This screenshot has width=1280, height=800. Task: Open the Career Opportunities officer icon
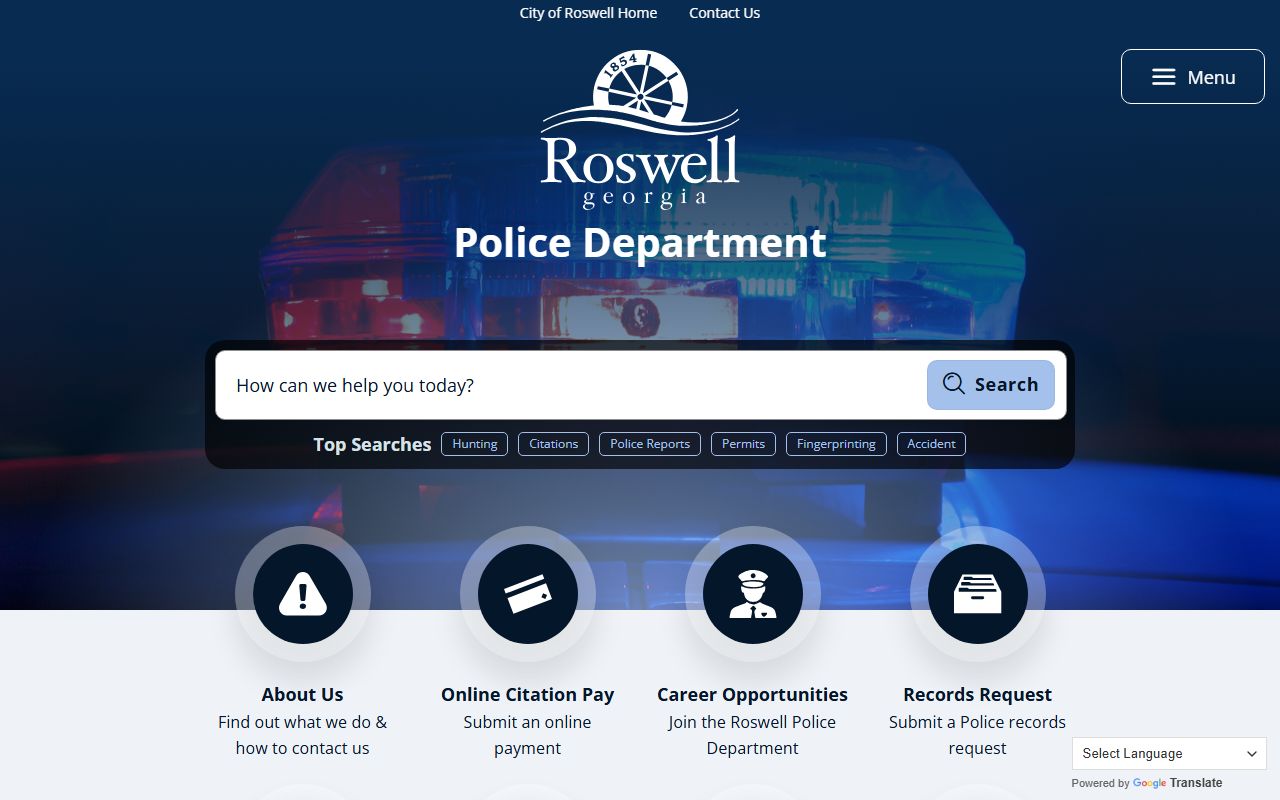[x=753, y=594]
